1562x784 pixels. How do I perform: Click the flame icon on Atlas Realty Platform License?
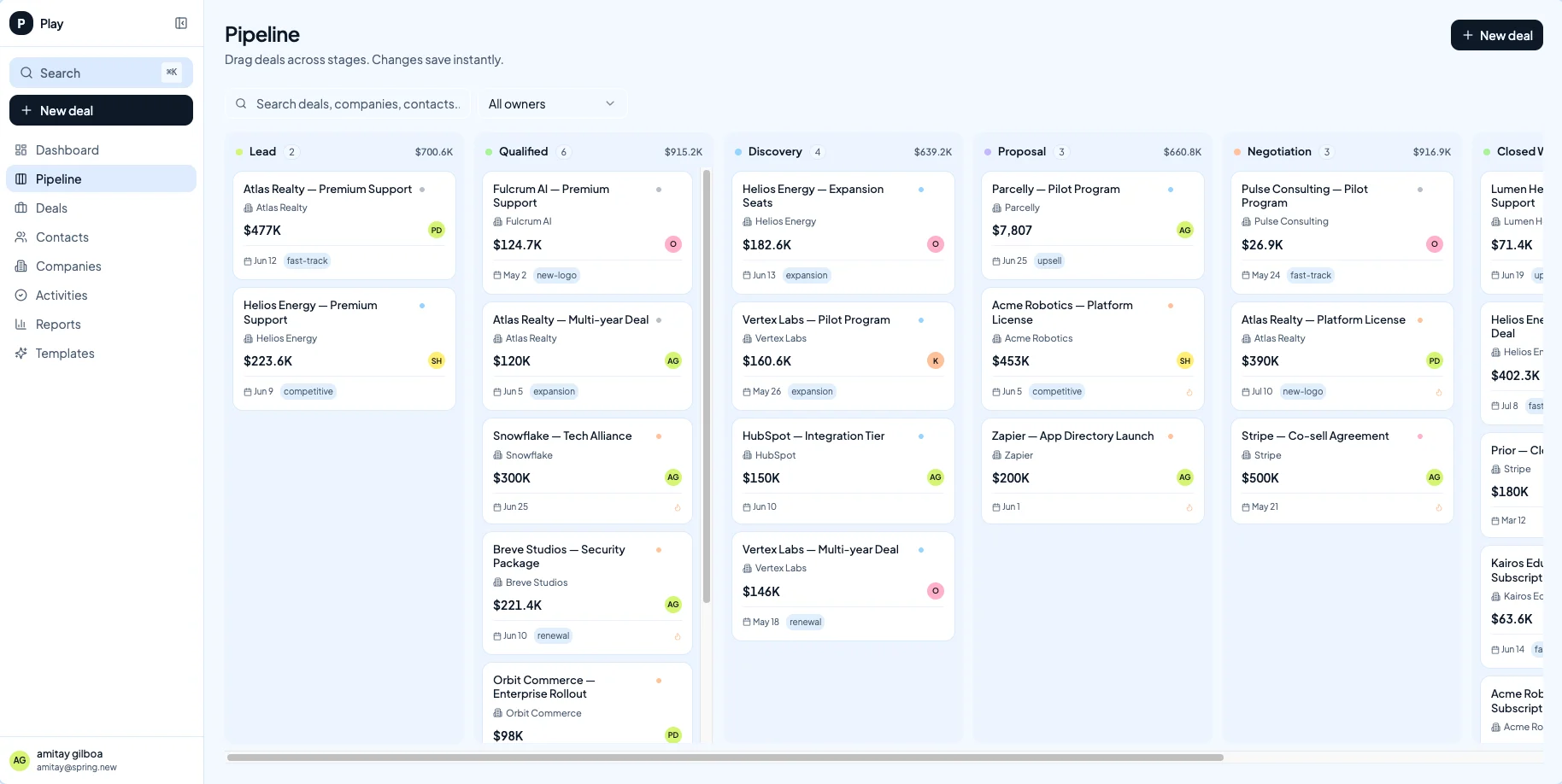point(1439,392)
